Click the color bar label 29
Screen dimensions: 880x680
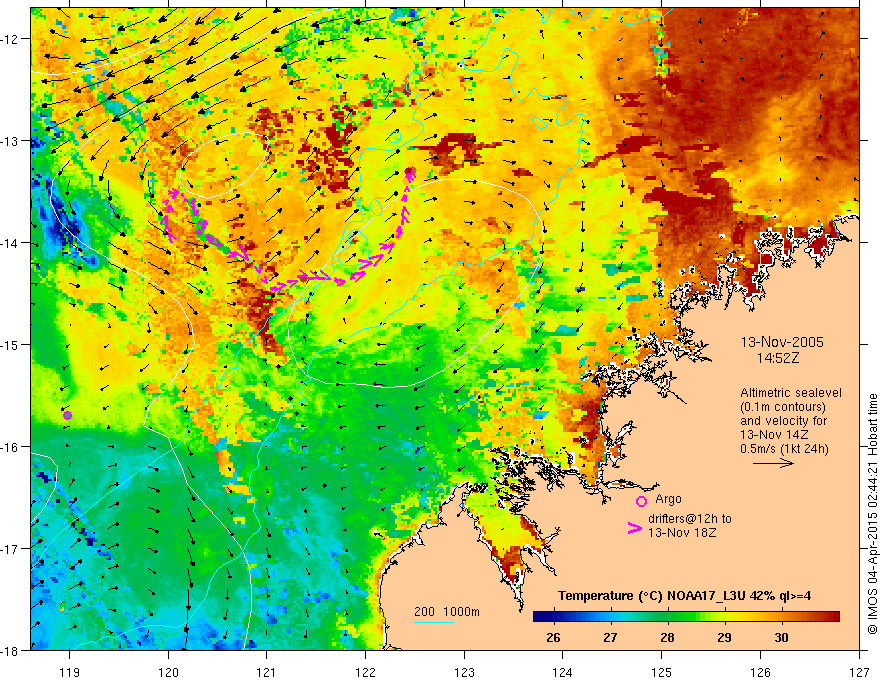pyautogui.click(x=724, y=637)
